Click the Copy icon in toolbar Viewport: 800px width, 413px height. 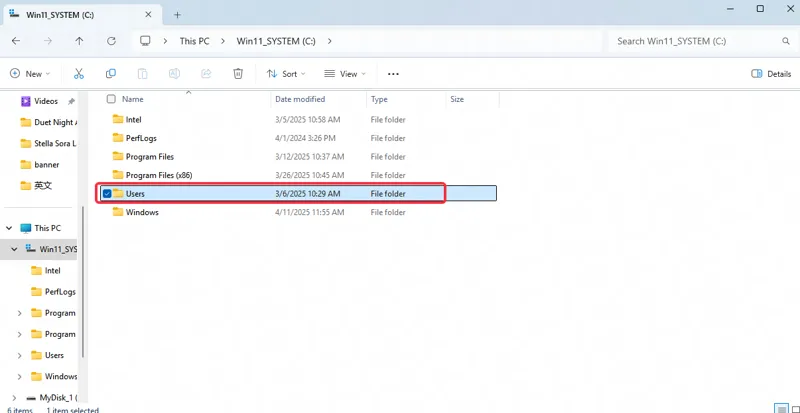[111, 74]
